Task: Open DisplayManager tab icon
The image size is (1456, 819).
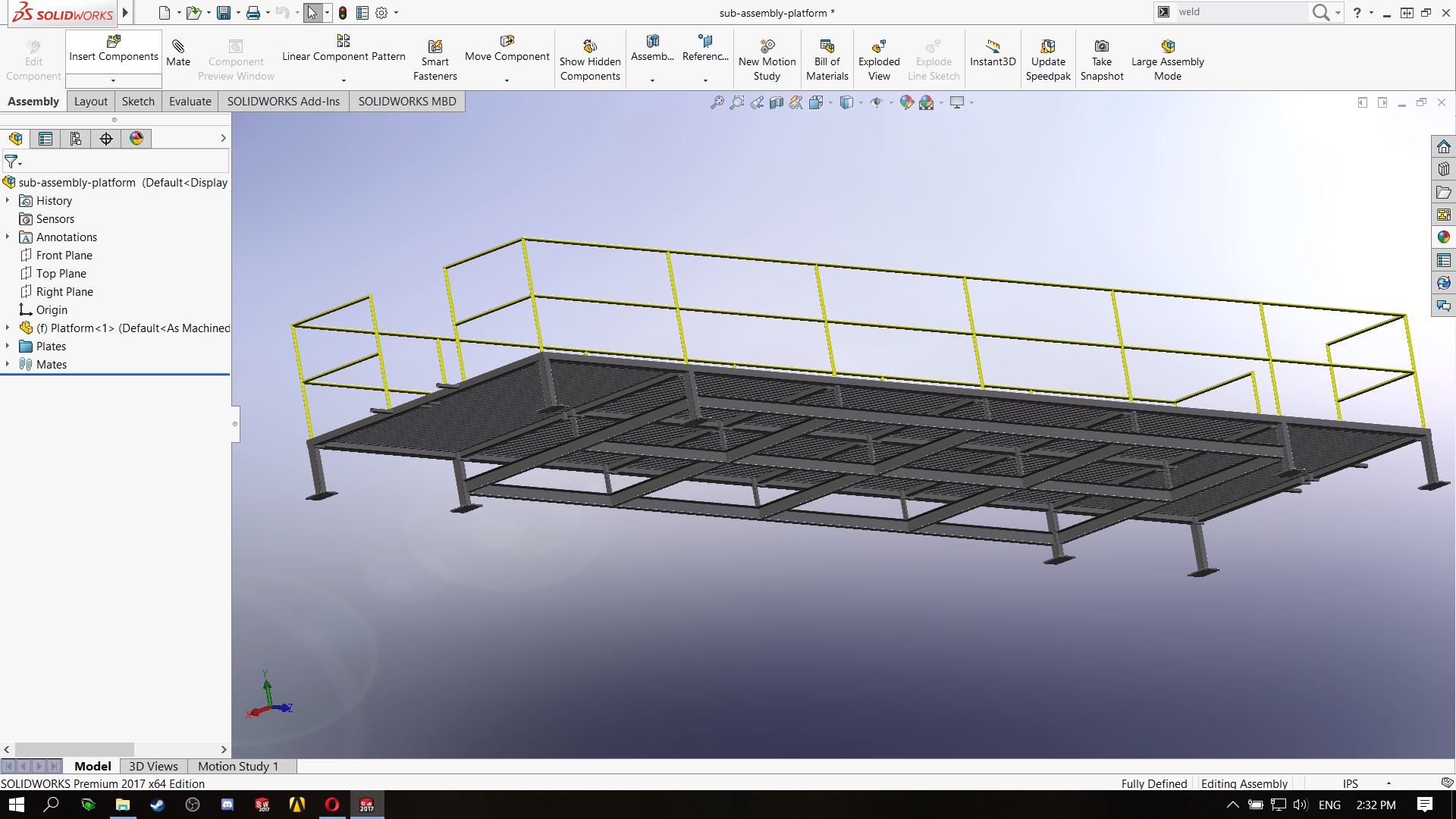Action: (x=136, y=139)
